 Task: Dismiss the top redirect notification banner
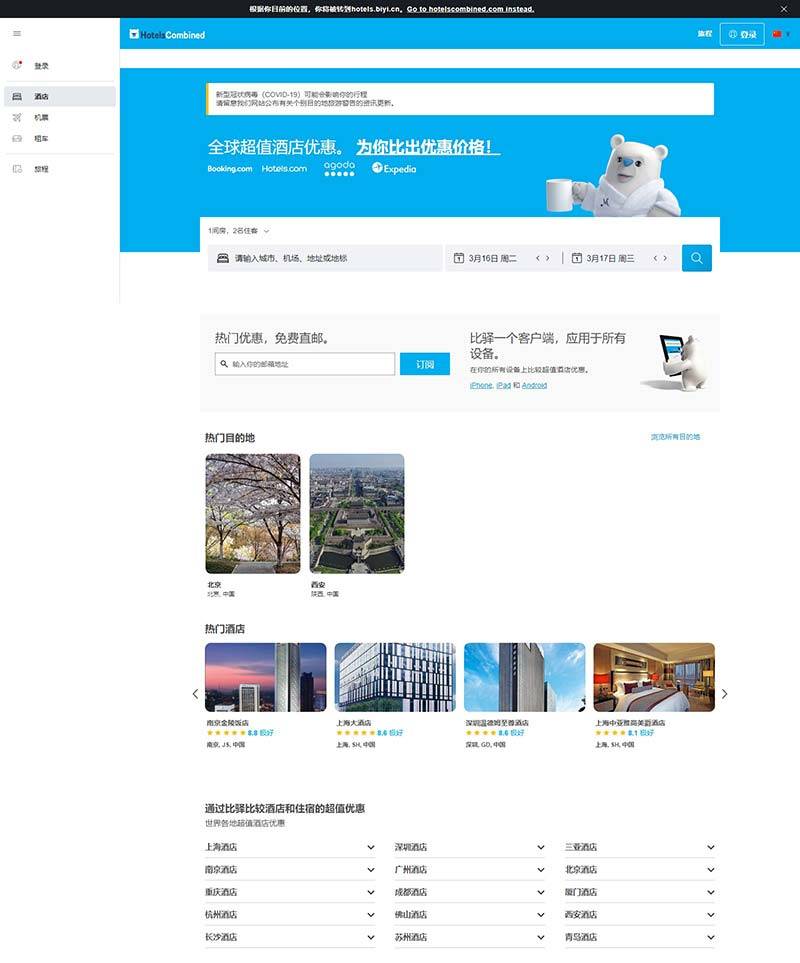click(x=783, y=9)
